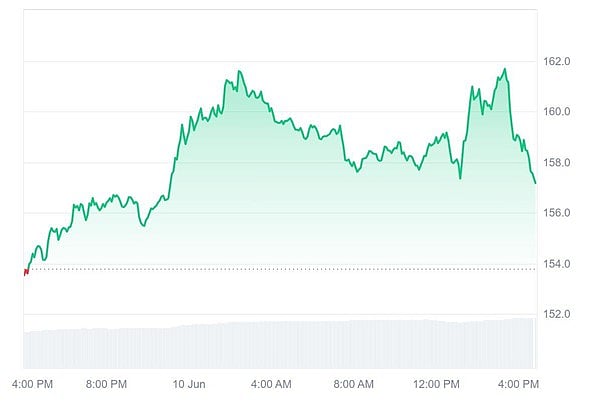Click the volume bars below the chart
This screenshot has height=401, width=602.
point(280,343)
